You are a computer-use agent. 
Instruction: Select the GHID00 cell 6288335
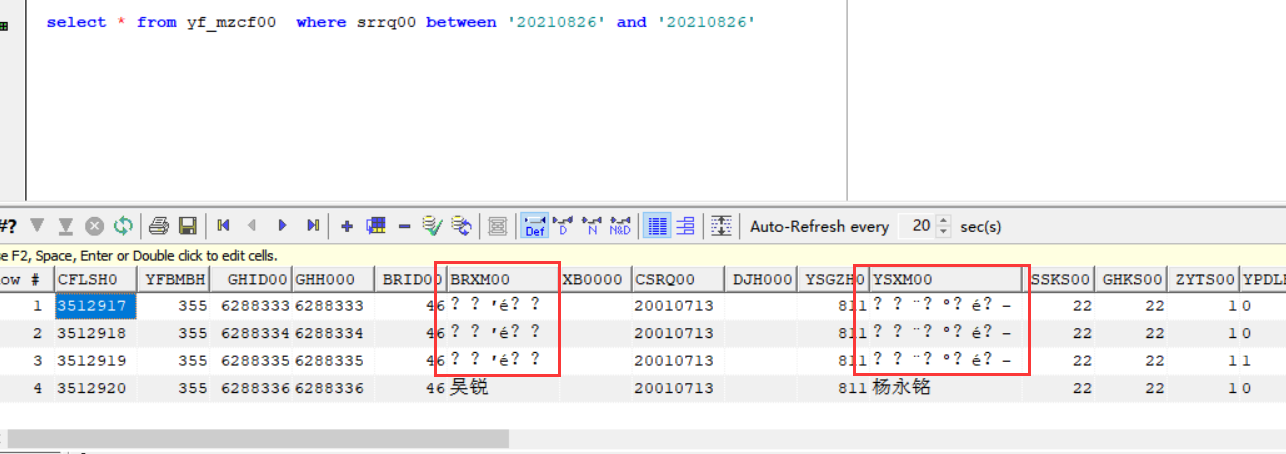[252, 360]
